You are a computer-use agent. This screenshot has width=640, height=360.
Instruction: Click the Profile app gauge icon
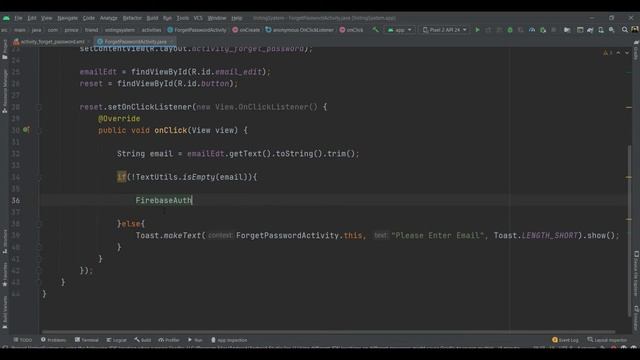(532, 30)
